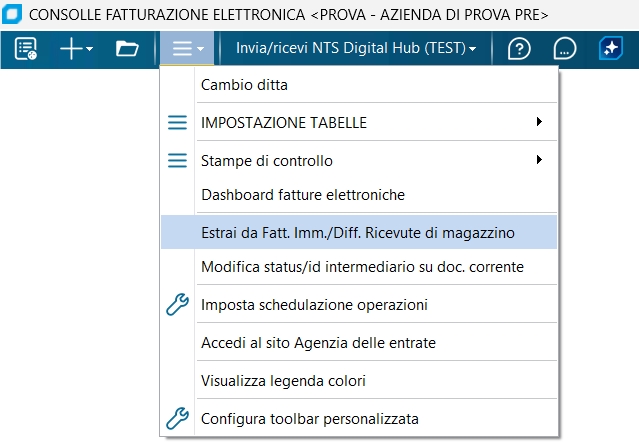Viewport: 639px width, 442px height.
Task: Click the AI sparkle icon in toolbar
Action: pos(609,48)
